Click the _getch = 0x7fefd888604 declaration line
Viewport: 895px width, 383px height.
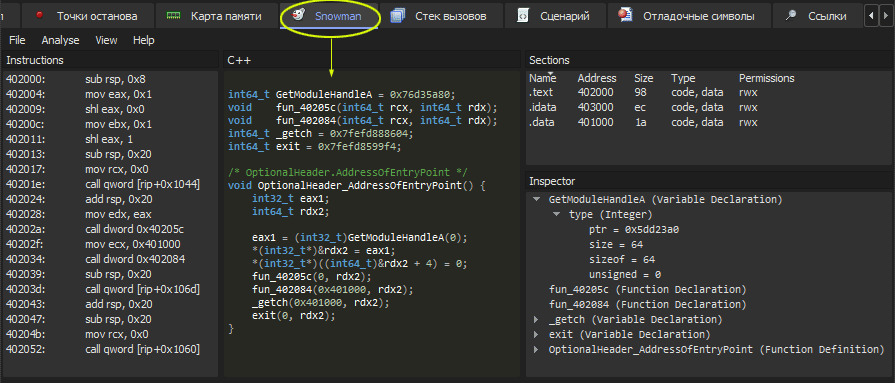tap(321, 133)
